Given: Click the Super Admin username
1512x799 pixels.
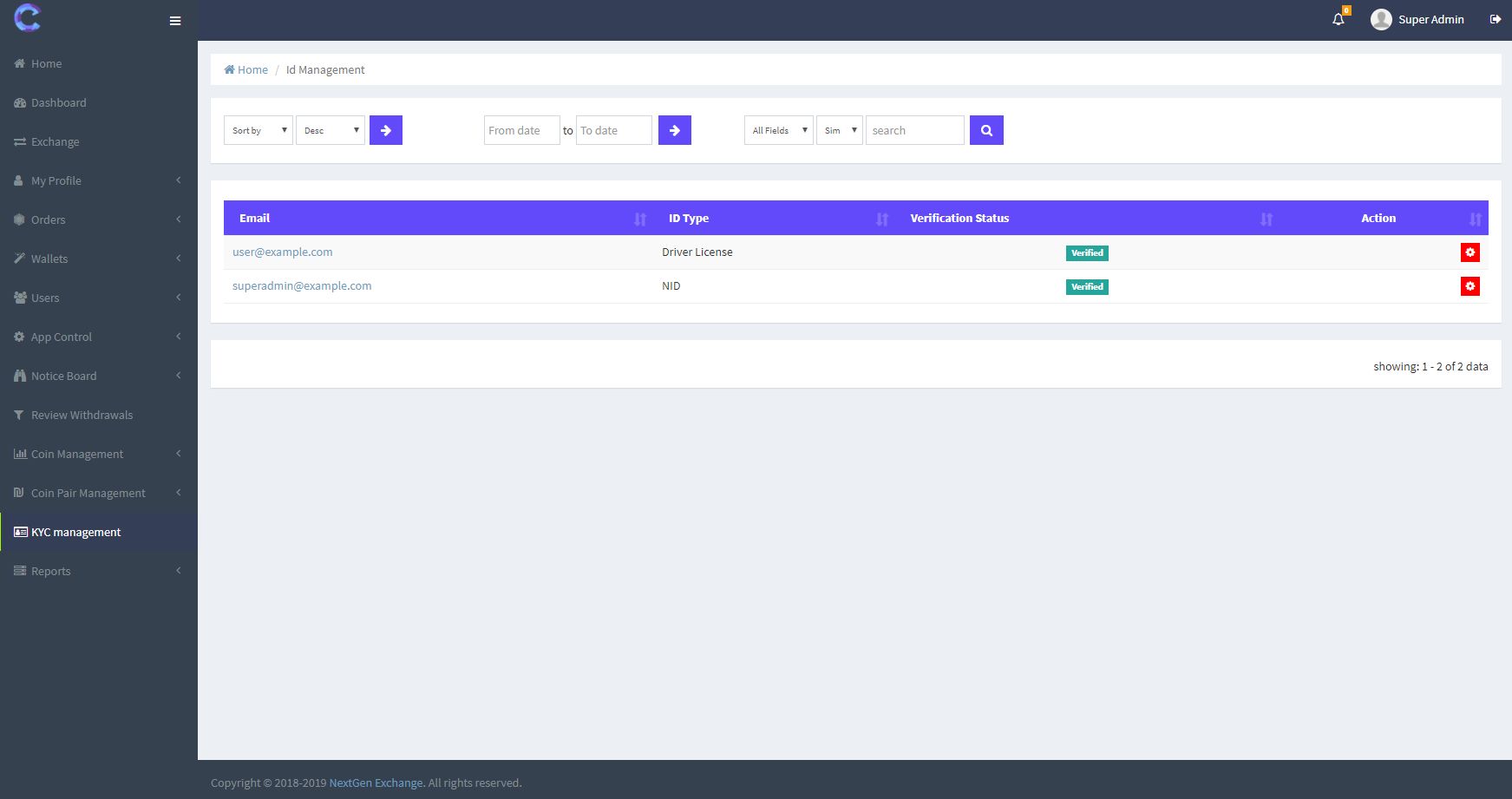Looking at the screenshot, I should pos(1431,19).
